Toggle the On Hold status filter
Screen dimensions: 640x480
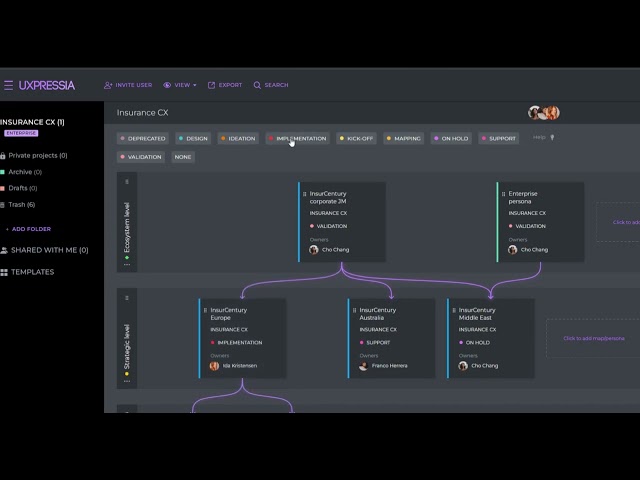point(451,138)
